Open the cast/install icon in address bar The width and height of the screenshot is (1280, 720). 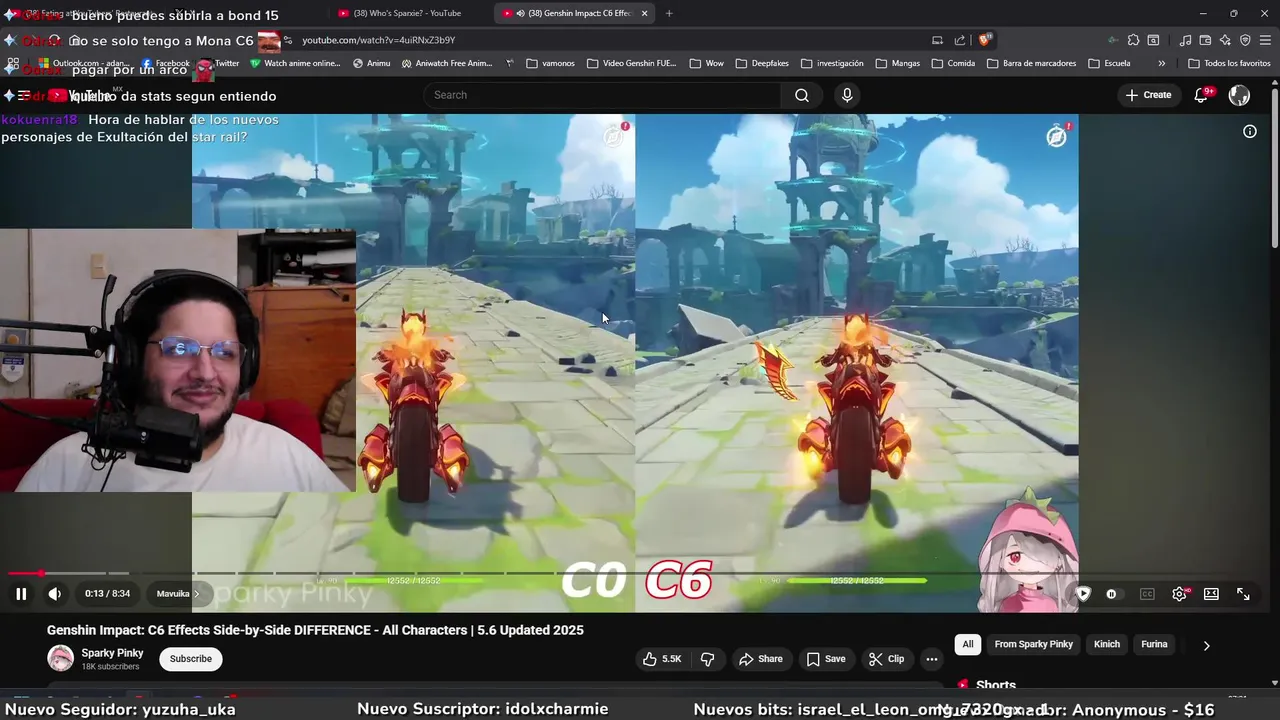937,40
